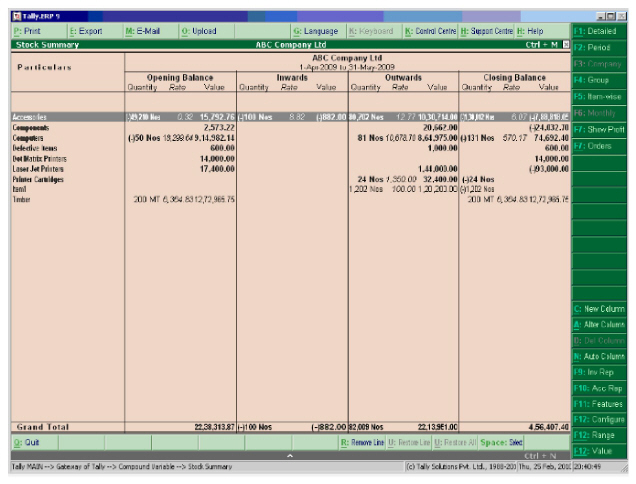This screenshot has width=636, height=484.
Task: Select Laser Jet Printers row
Action: click(290, 169)
